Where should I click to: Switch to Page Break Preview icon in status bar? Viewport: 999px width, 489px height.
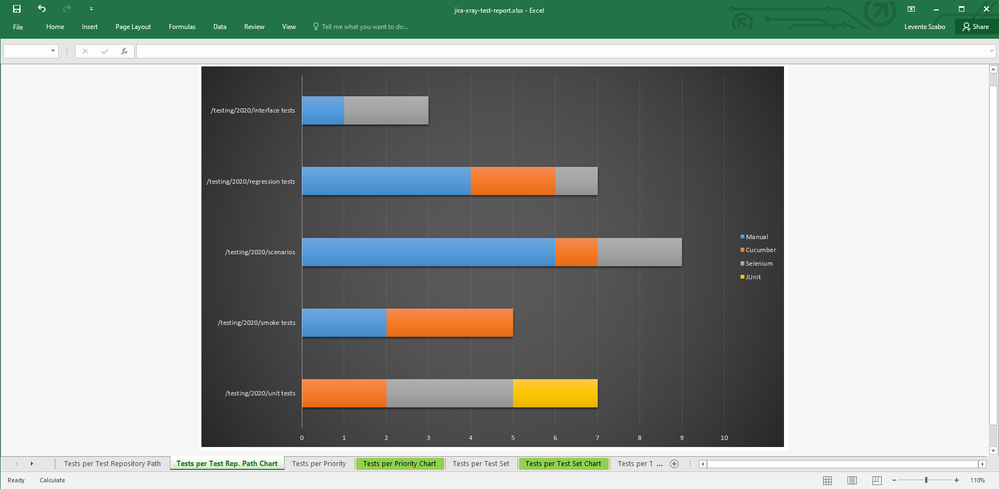point(877,480)
